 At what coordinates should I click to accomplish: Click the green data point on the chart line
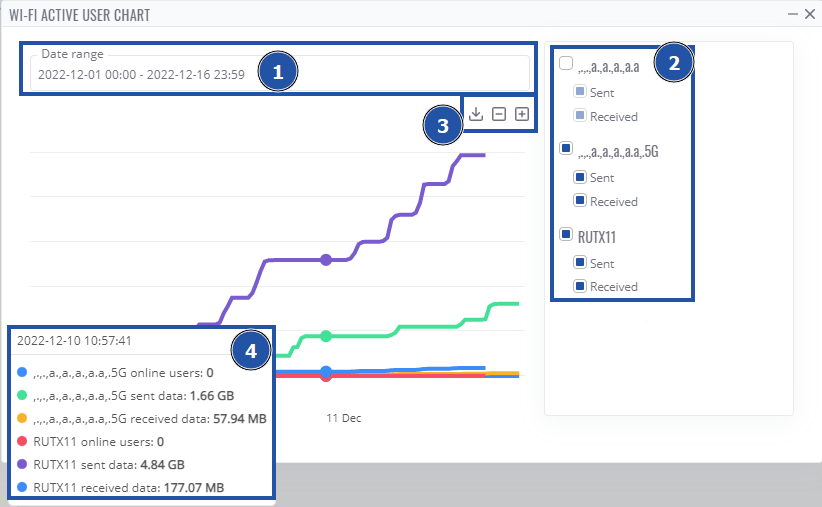point(325,335)
